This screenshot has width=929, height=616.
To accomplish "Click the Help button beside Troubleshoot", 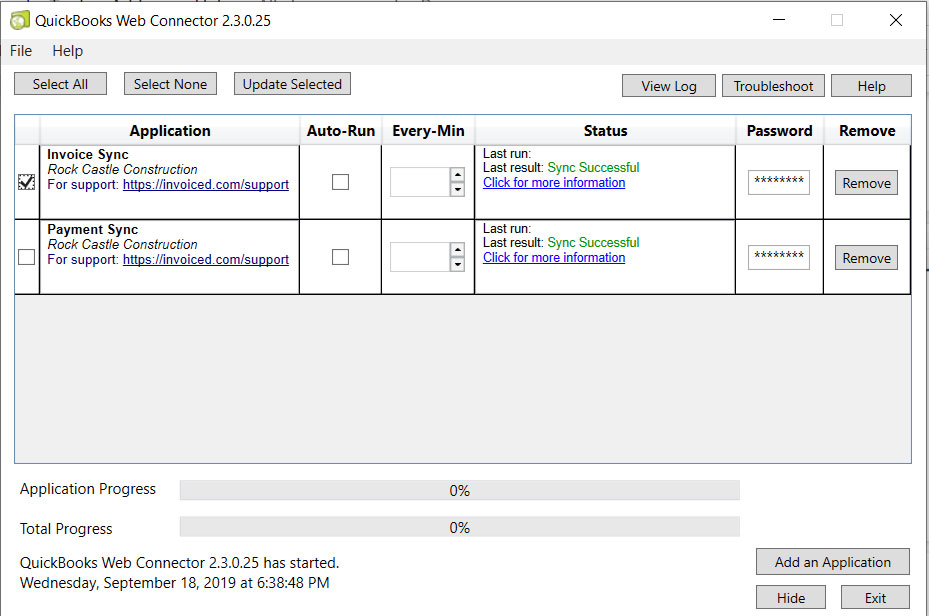I will coord(872,86).
